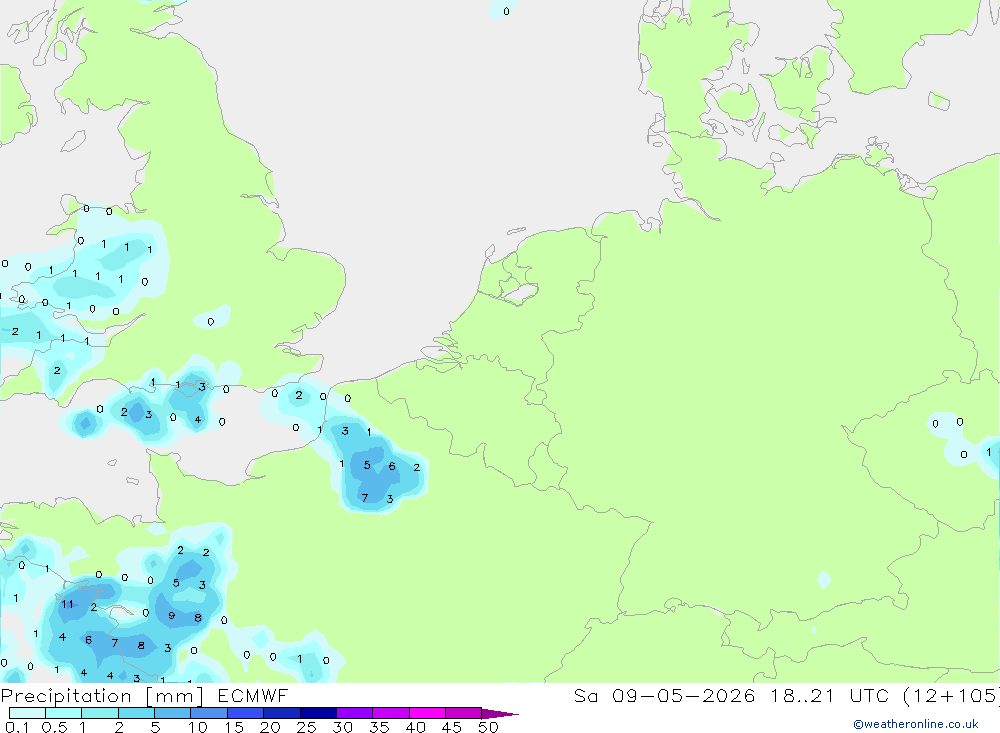This screenshot has height=733, width=1000.
Task: Click the legend scale label '35'
Action: (379, 727)
